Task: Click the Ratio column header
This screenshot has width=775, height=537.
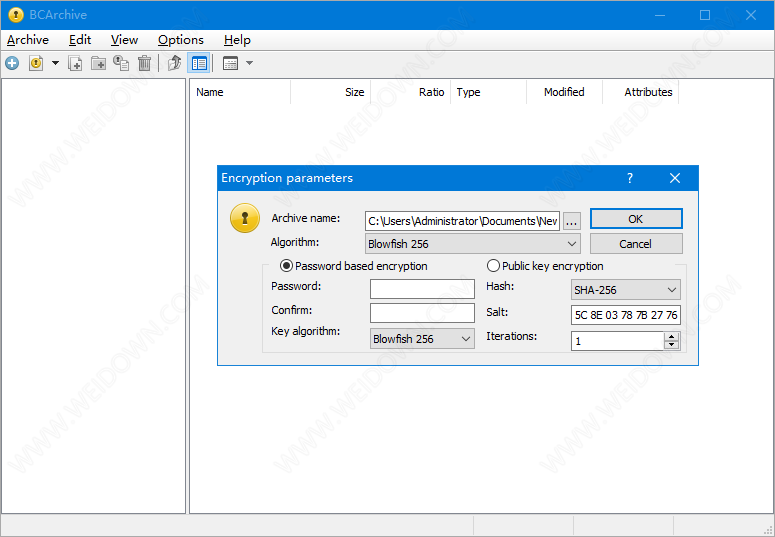Action: point(410,92)
